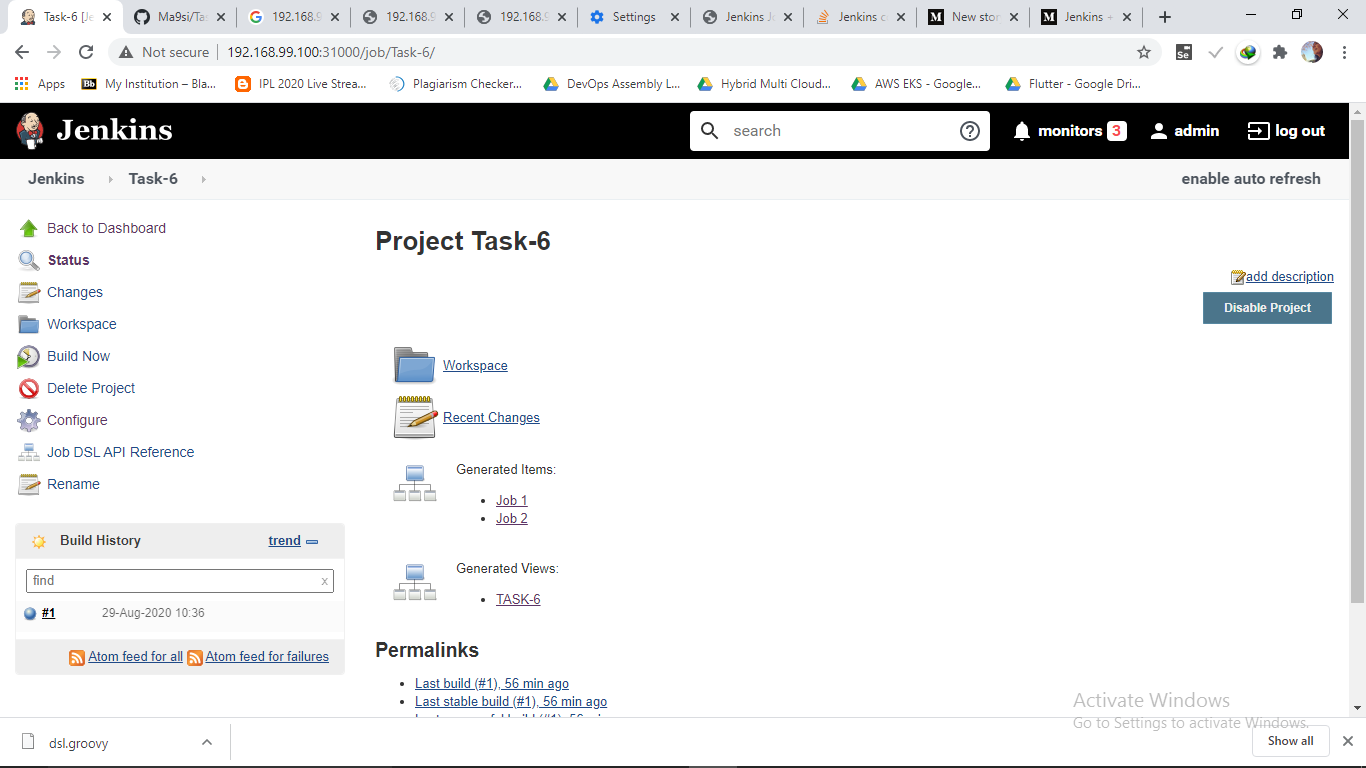1366x768 pixels.
Task: Click the Build Now clock icon
Action: 29,356
